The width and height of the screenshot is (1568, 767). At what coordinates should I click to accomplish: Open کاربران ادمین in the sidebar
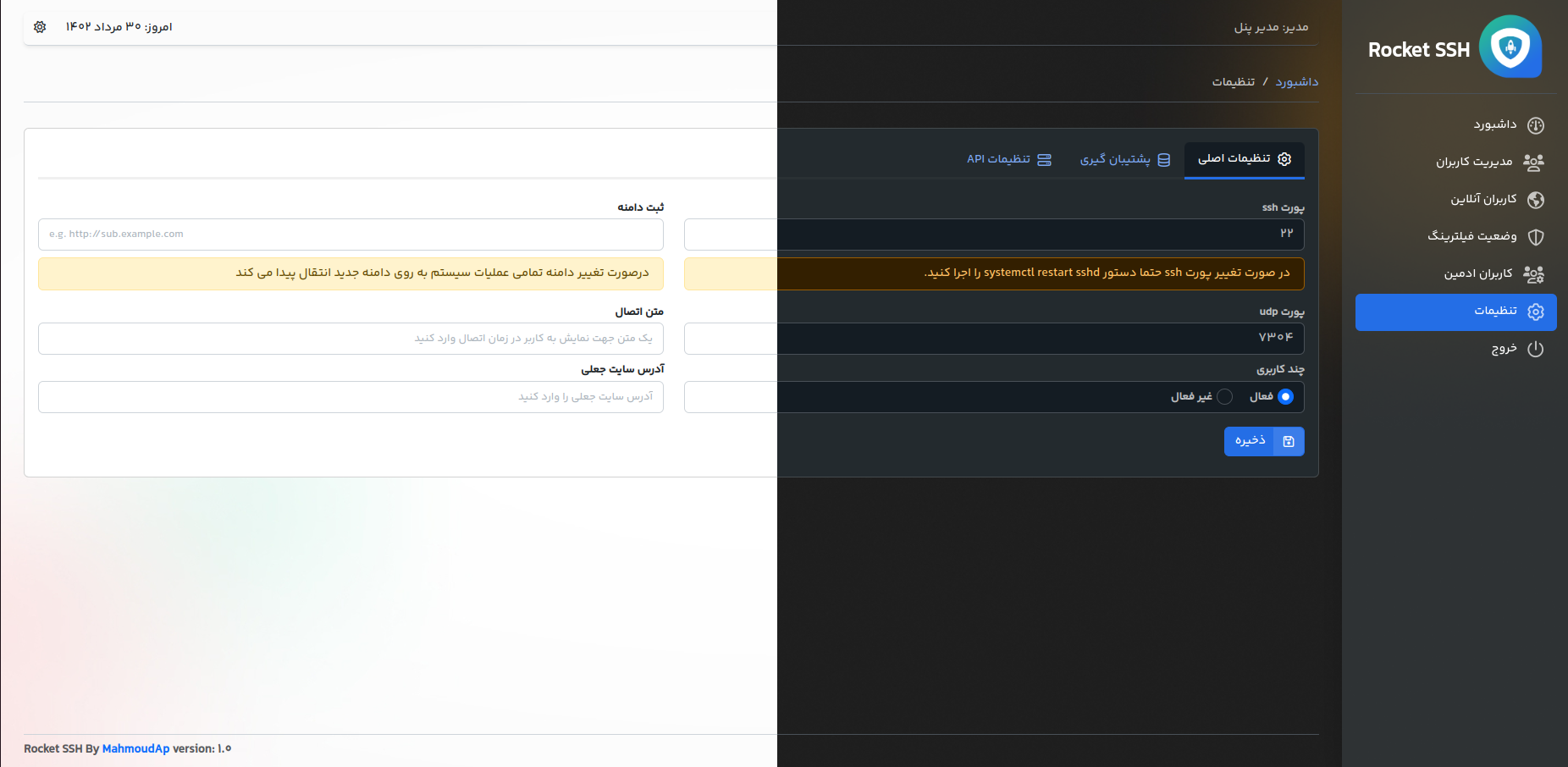point(1455,273)
